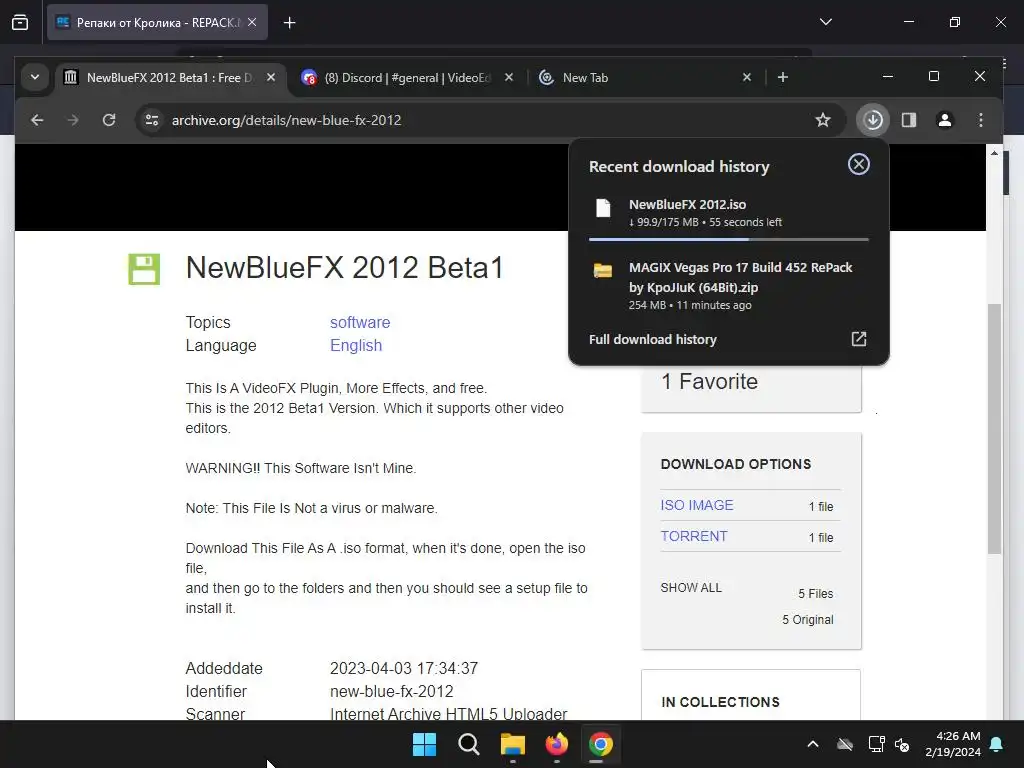Click the ISO download progress bar

point(729,240)
